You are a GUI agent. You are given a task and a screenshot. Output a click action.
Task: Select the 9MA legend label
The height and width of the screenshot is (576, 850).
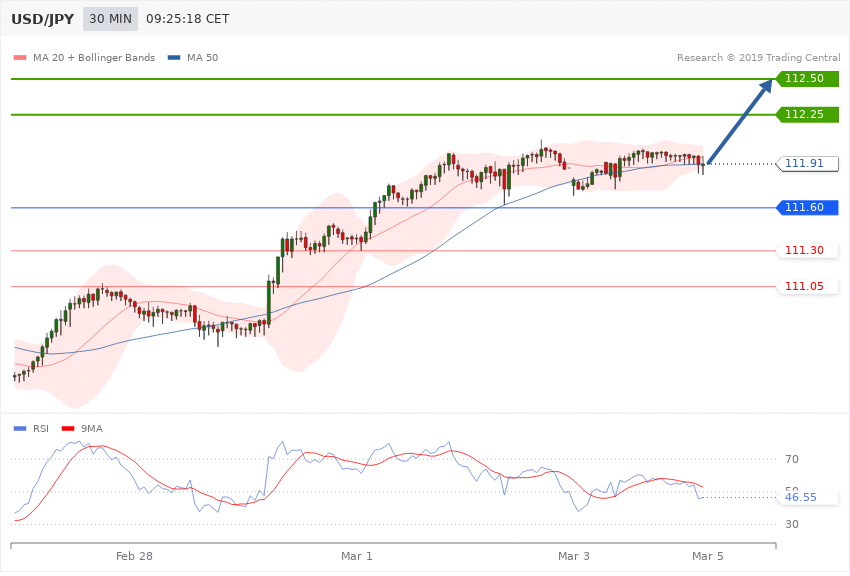[x=92, y=429]
